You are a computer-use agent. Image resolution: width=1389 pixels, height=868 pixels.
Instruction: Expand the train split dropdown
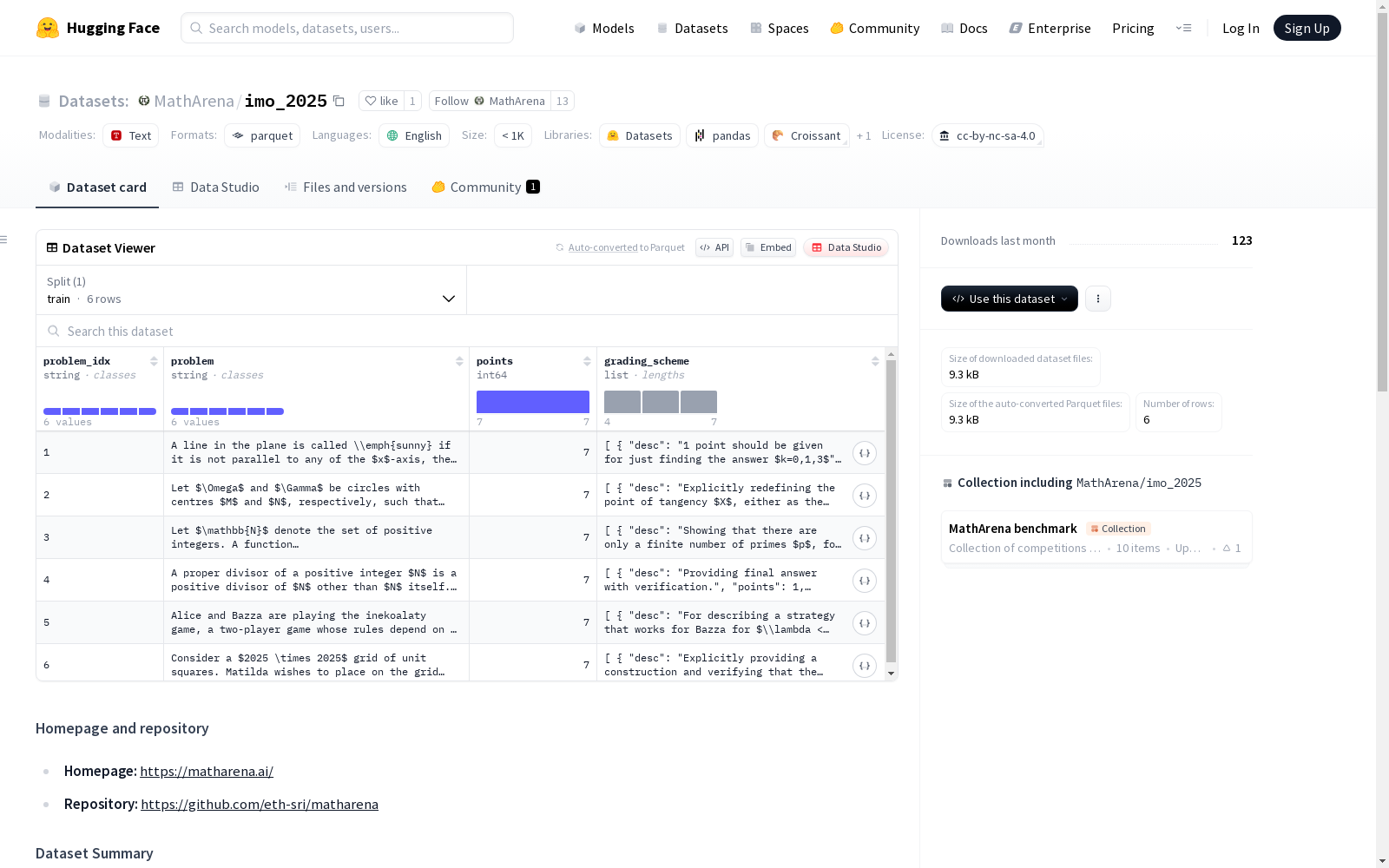click(x=251, y=290)
